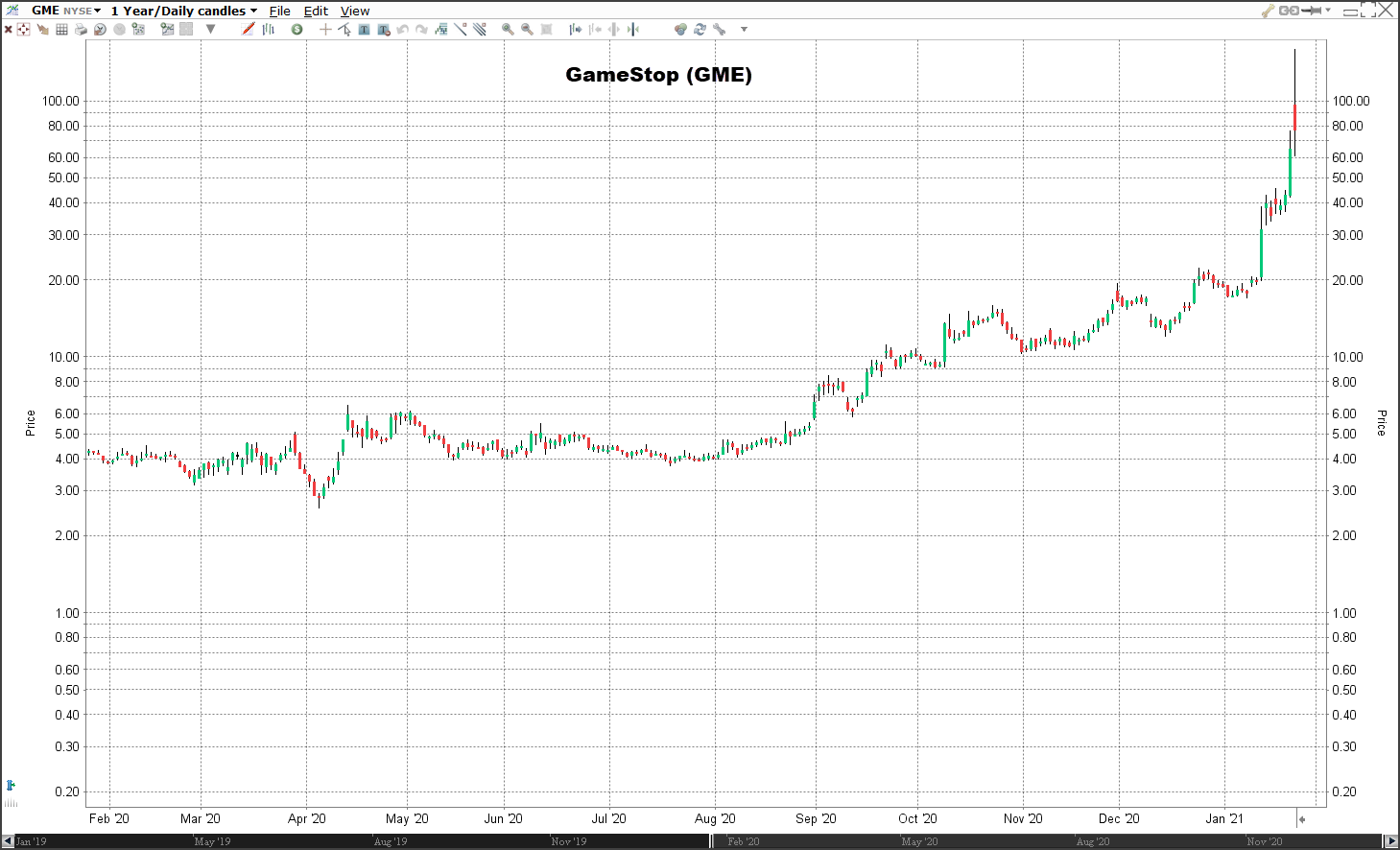The height and width of the screenshot is (850, 1400).
Task: Click the green compress-bars icon
Action: 632,30
